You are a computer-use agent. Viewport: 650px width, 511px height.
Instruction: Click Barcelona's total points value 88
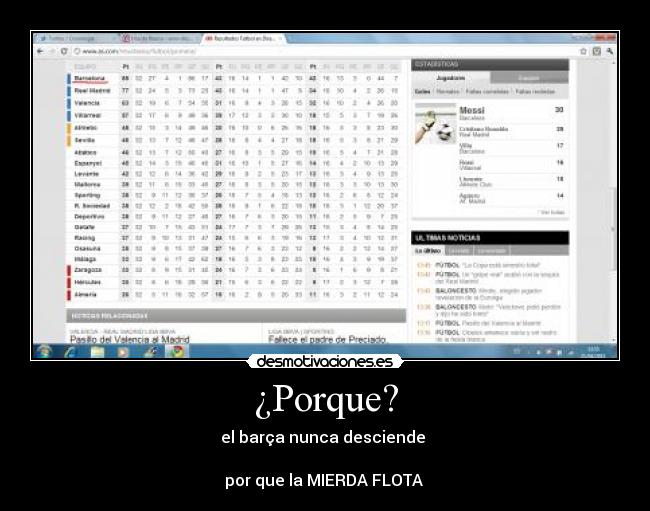(x=125, y=78)
